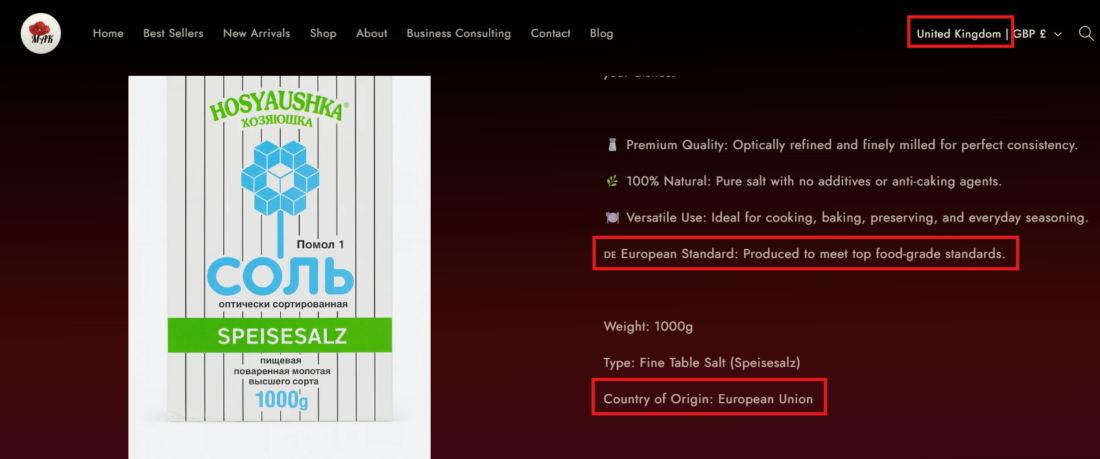
Task: Open the Shop menu link
Action: pos(323,33)
